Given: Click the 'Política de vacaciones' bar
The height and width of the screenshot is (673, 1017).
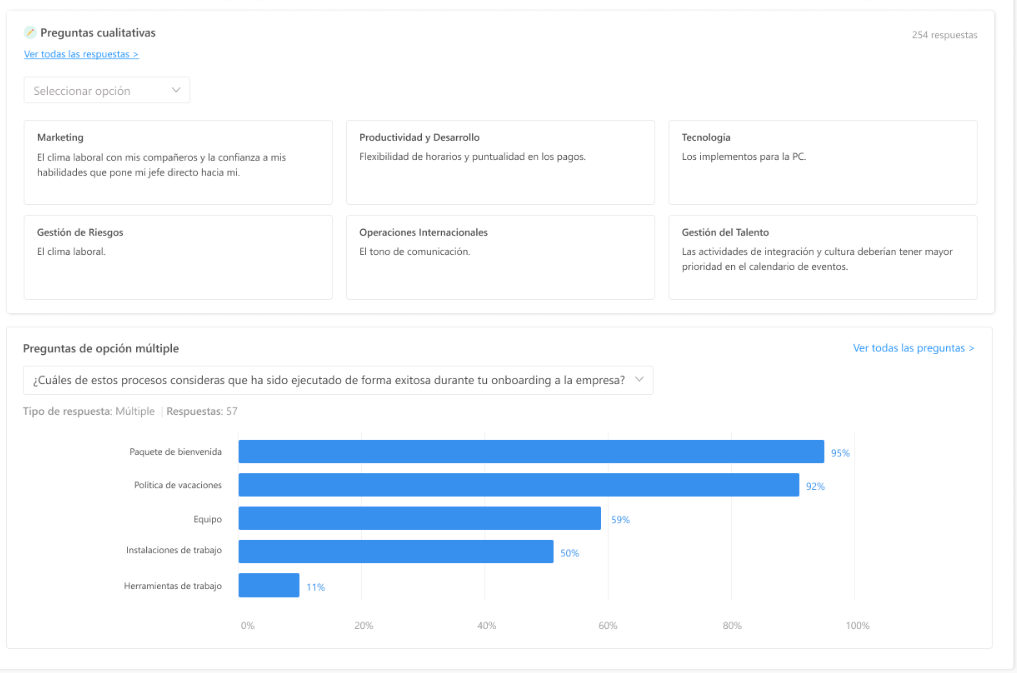Looking at the screenshot, I should tap(519, 485).
